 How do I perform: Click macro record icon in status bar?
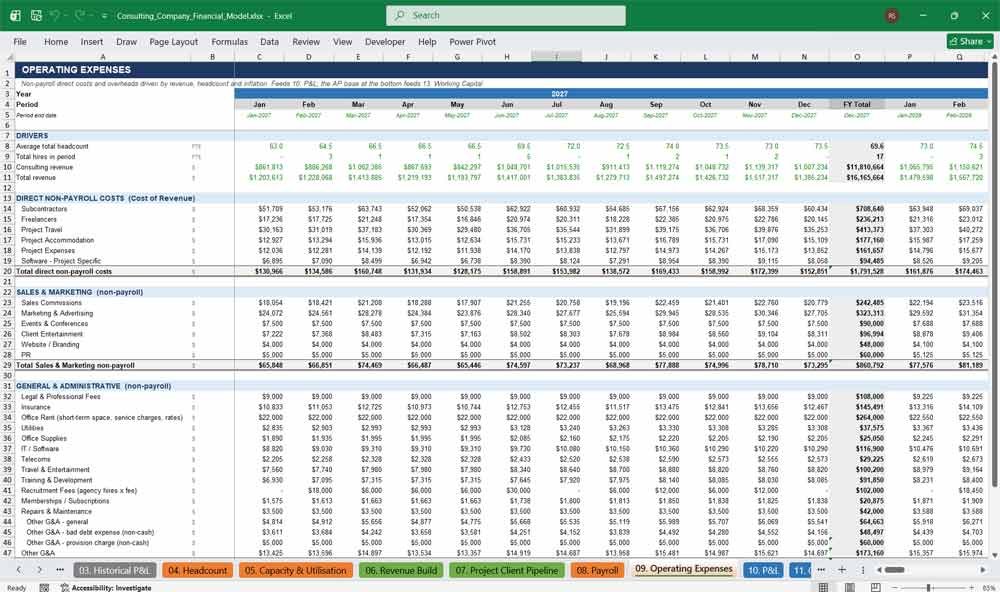(44, 588)
